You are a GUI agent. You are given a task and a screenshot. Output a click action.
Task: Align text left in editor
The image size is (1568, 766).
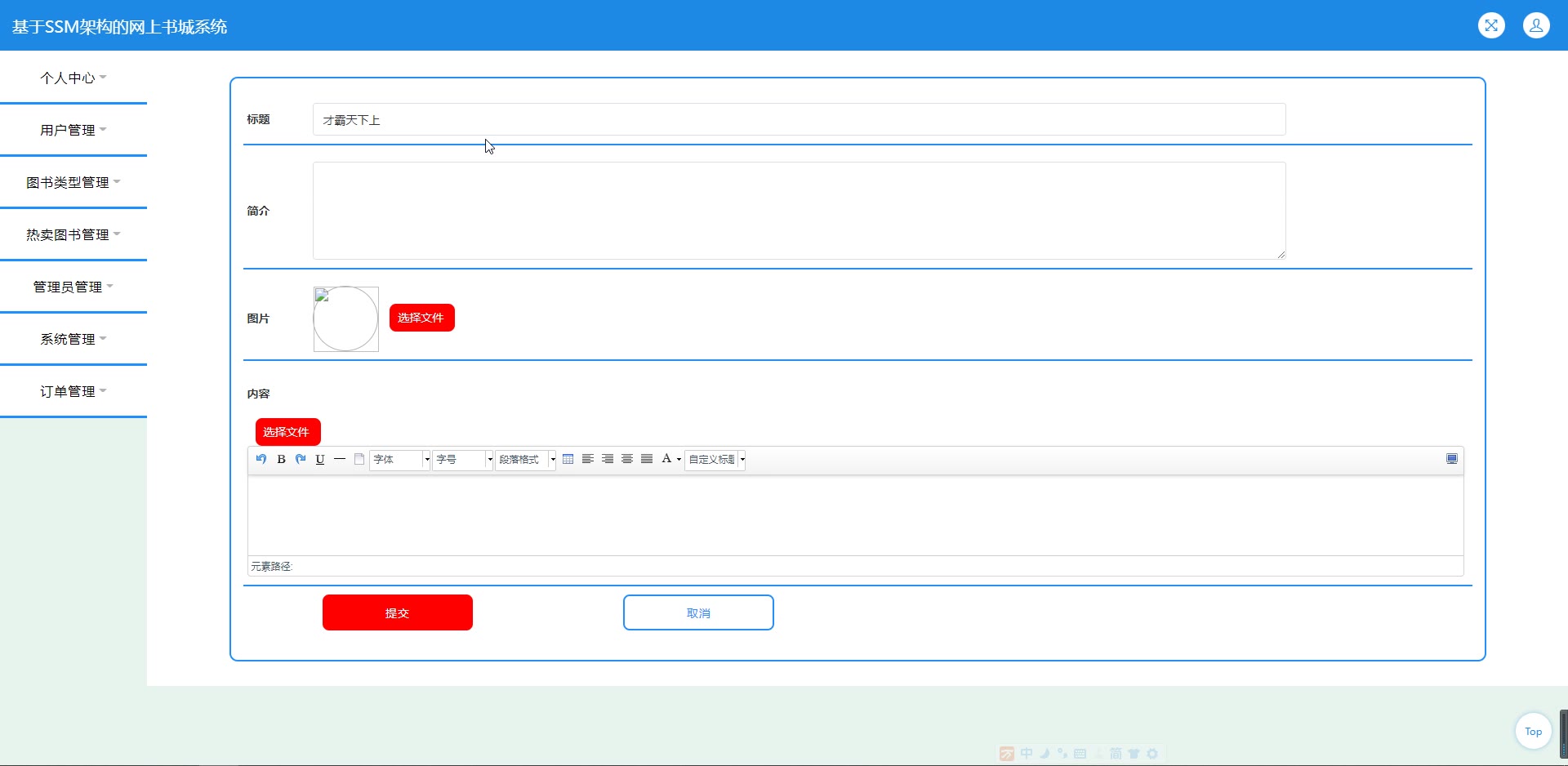pos(588,459)
